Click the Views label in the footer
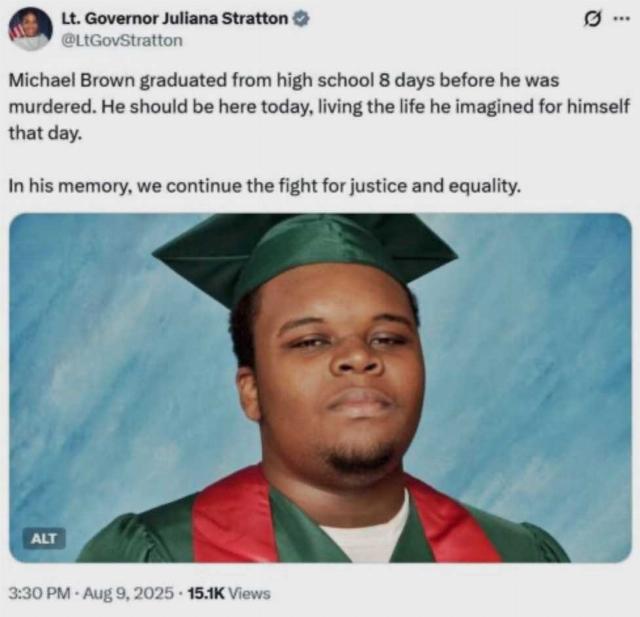Image resolution: width=640 pixels, height=617 pixels. click(249, 593)
